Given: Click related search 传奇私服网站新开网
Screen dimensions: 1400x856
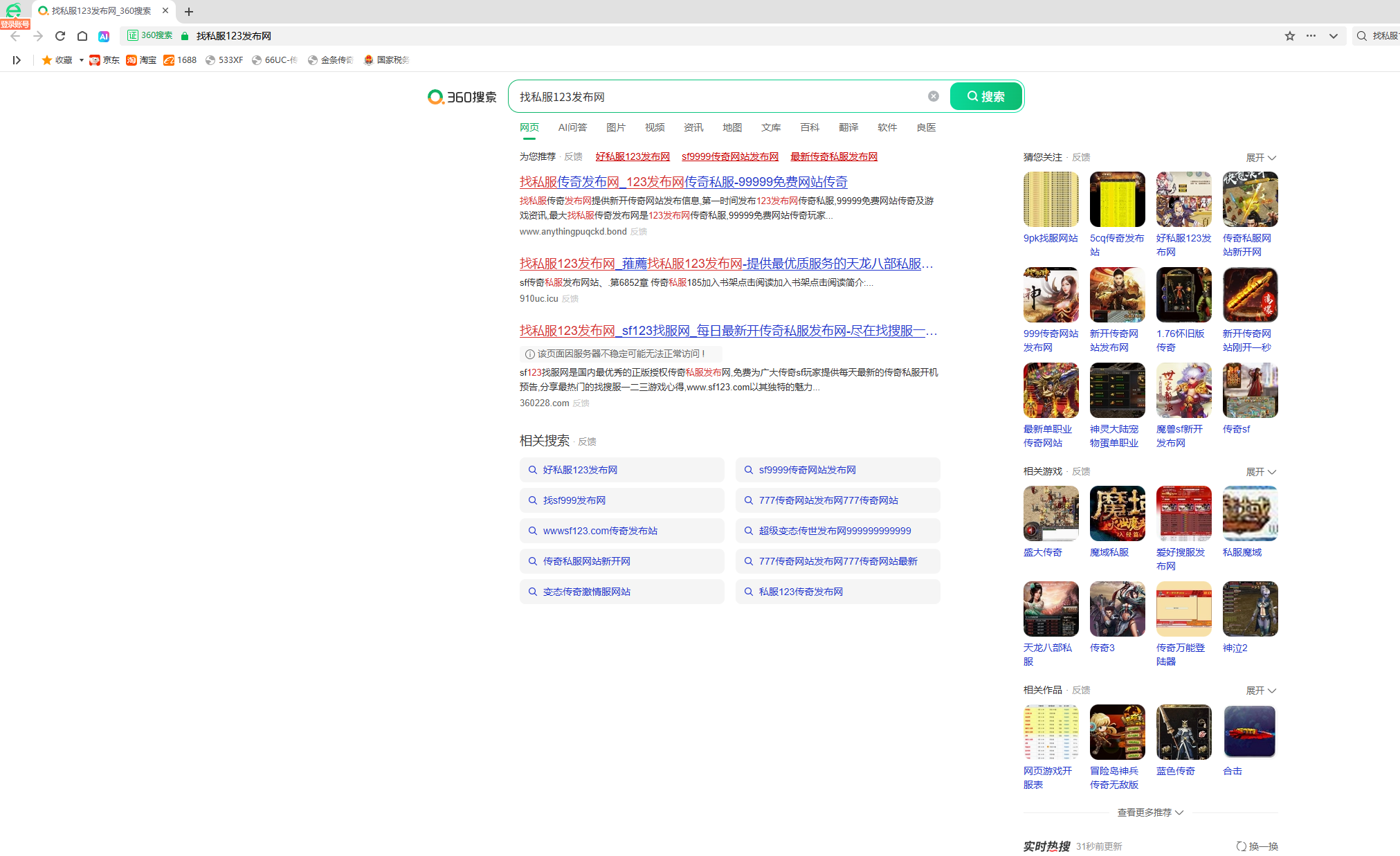Looking at the screenshot, I should click(x=622, y=561).
